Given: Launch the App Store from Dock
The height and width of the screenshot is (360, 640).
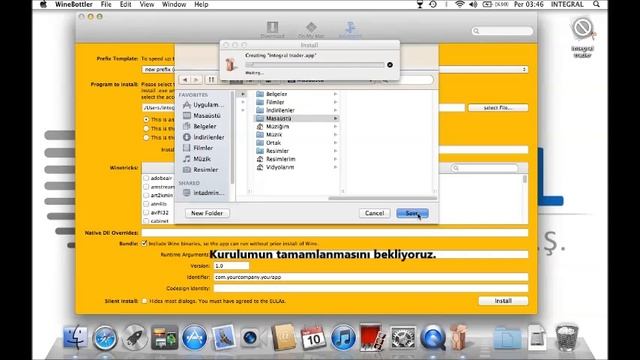Looking at the screenshot, I should point(194,338).
